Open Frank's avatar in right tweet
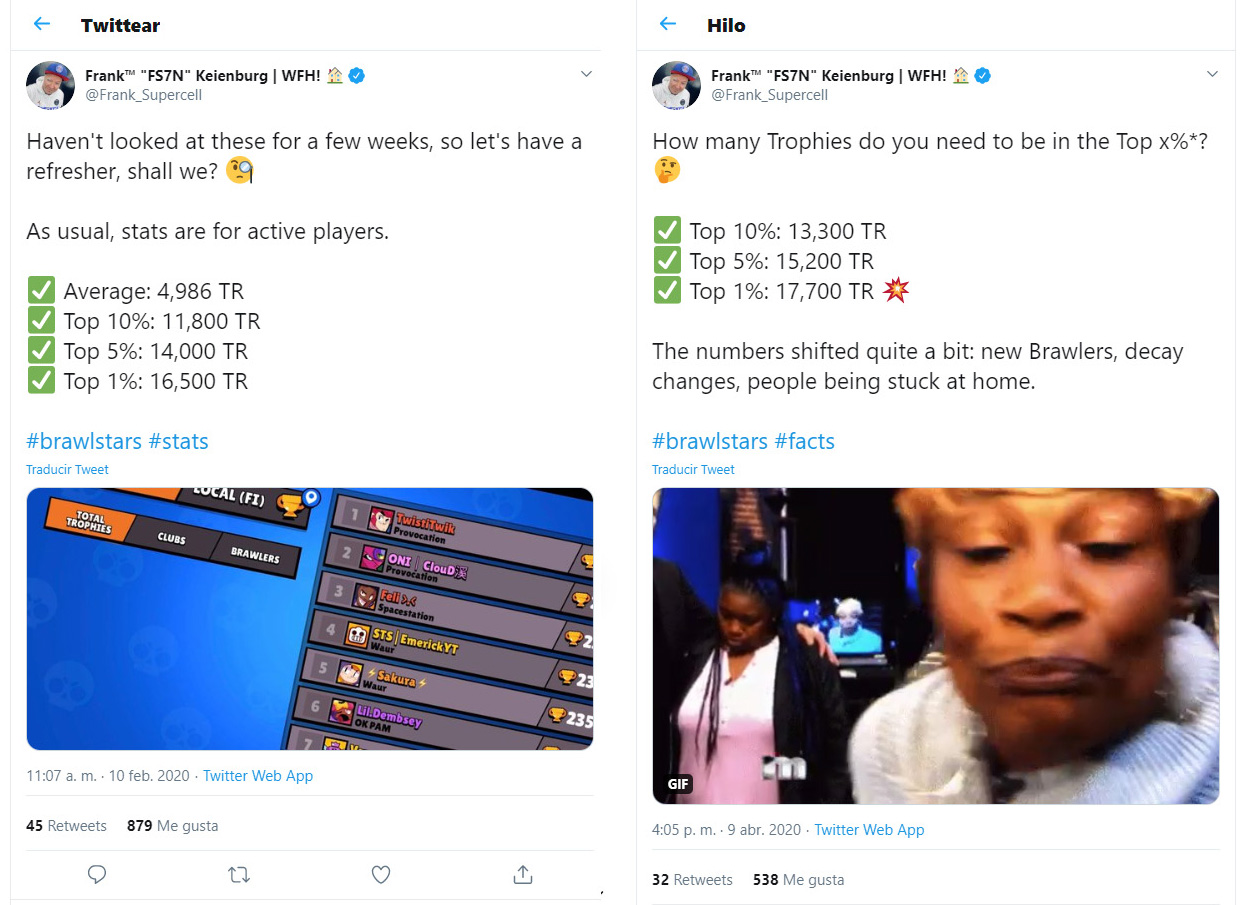Viewport: 1259px width, 905px height. (x=677, y=85)
